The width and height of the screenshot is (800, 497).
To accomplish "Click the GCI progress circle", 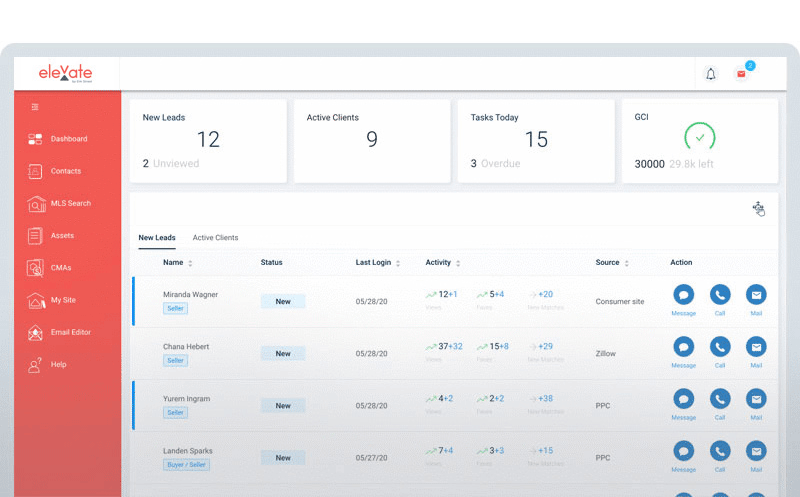I will [x=699, y=137].
